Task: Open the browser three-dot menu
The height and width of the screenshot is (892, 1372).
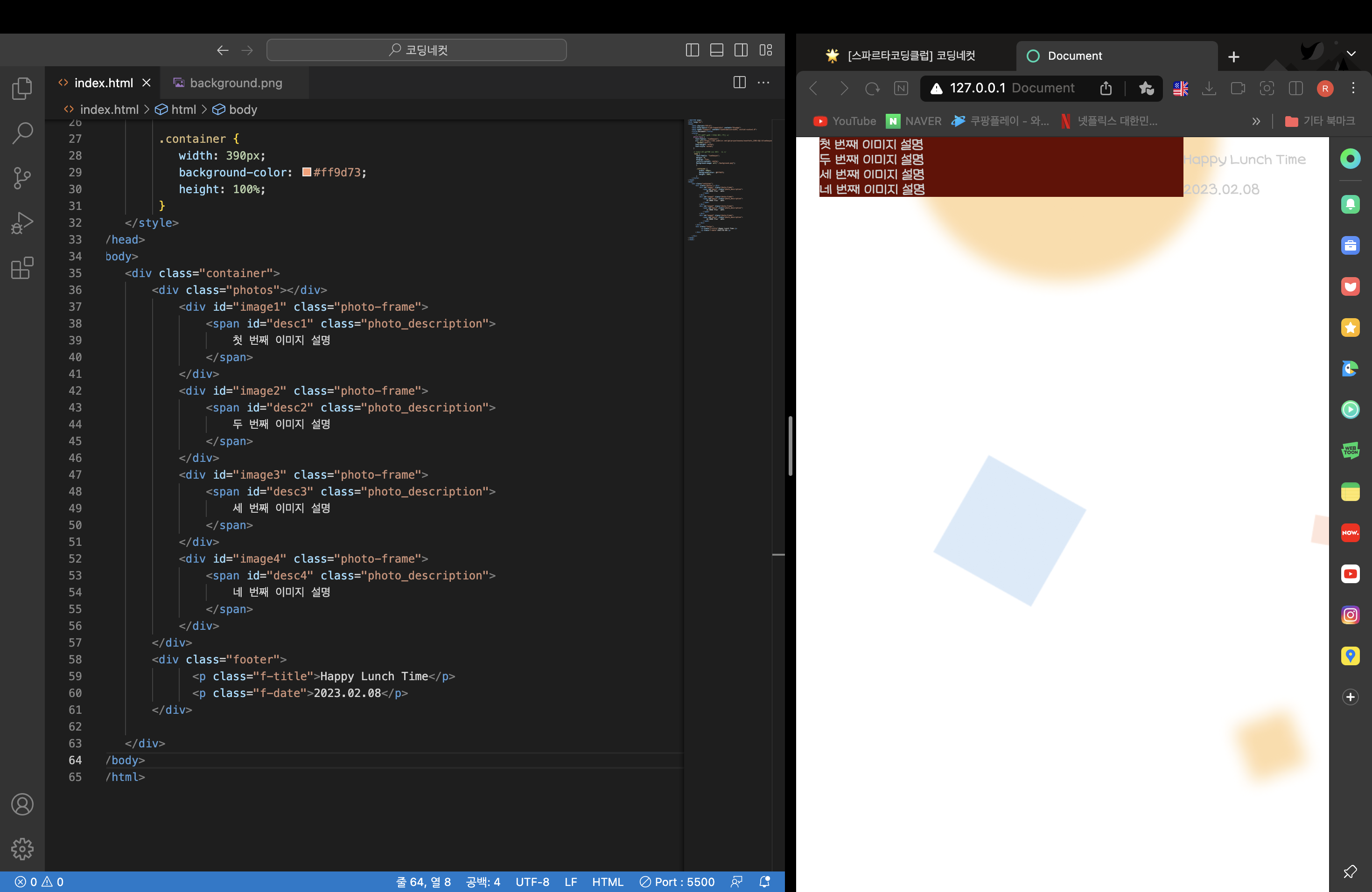Action: (1353, 88)
